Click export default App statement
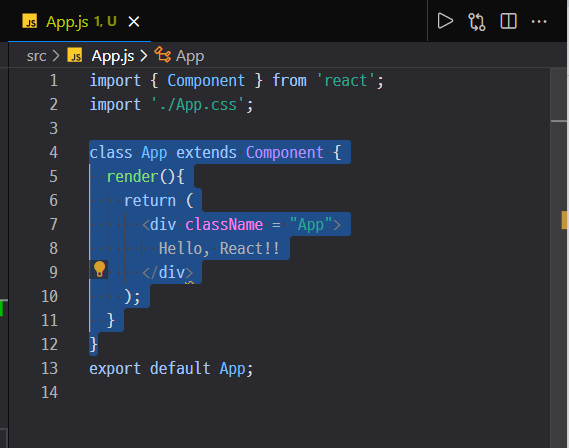The width and height of the screenshot is (569, 448). click(171, 369)
